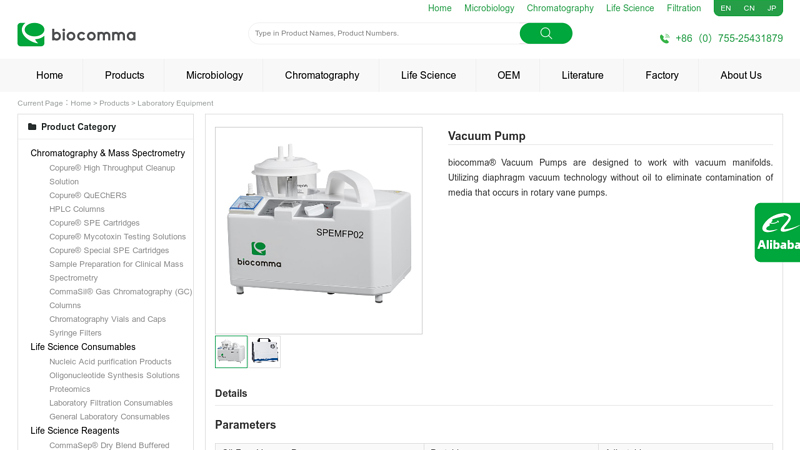This screenshot has height=450, width=800.
Task: Click the +86 (0) 755-25431879 phone number
Action: 729,39
